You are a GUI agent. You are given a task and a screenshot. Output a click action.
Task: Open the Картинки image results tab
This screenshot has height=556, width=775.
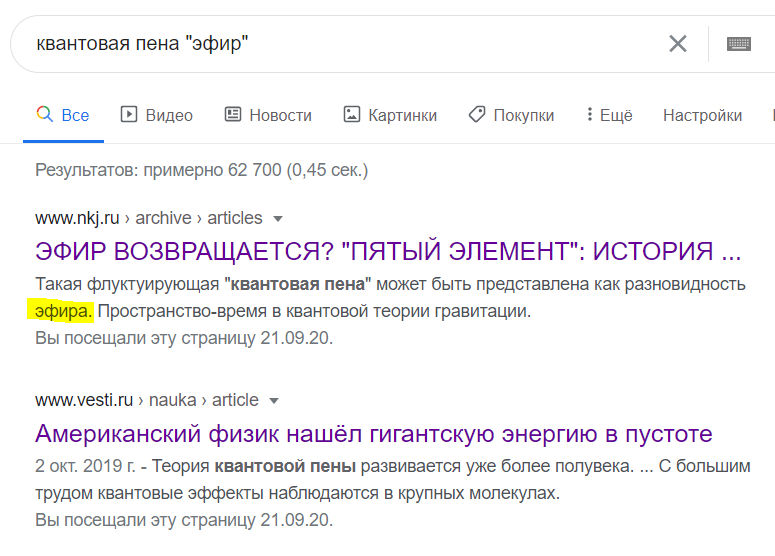tap(390, 115)
